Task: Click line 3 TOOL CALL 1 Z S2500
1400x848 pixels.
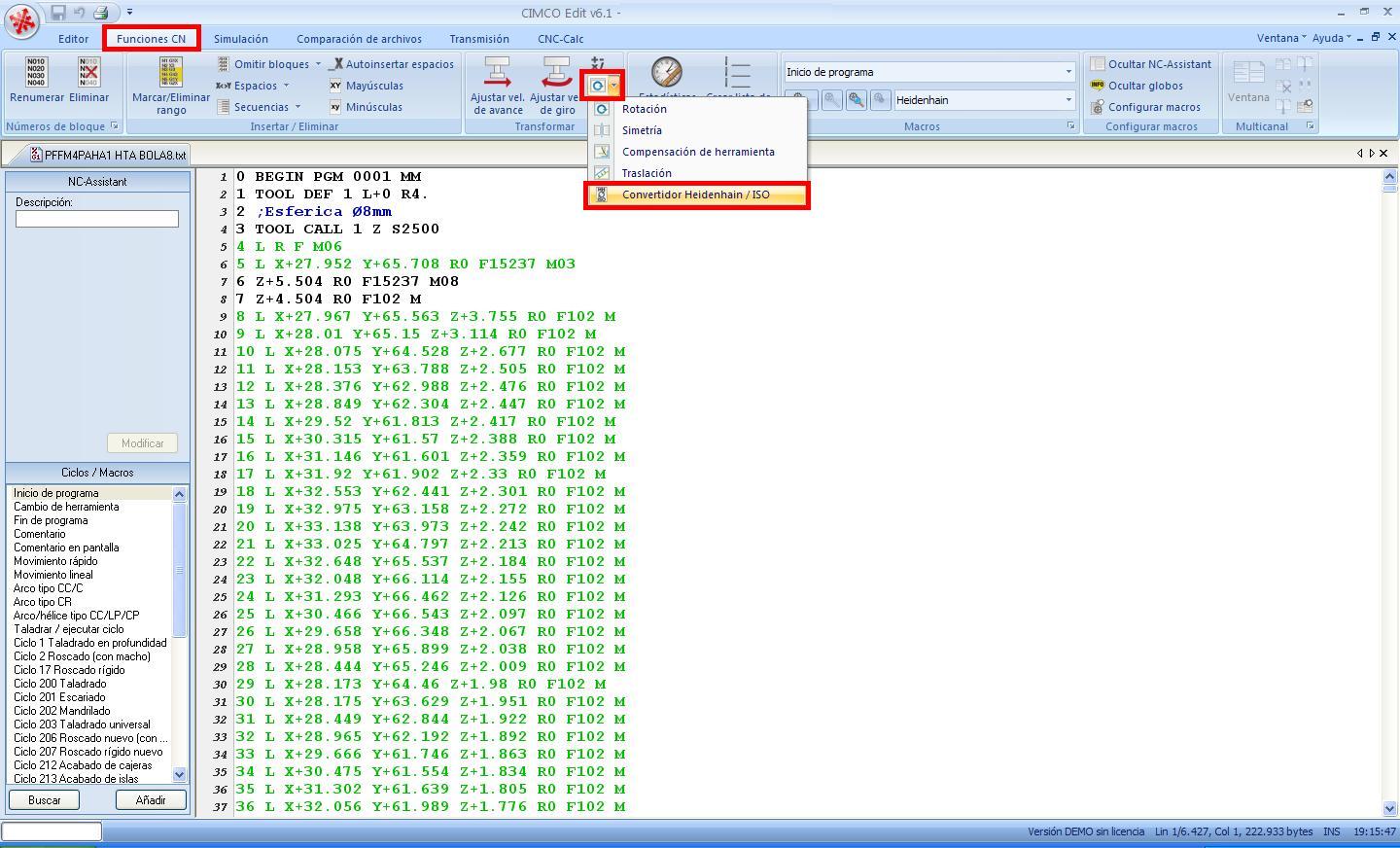Action: pos(338,230)
